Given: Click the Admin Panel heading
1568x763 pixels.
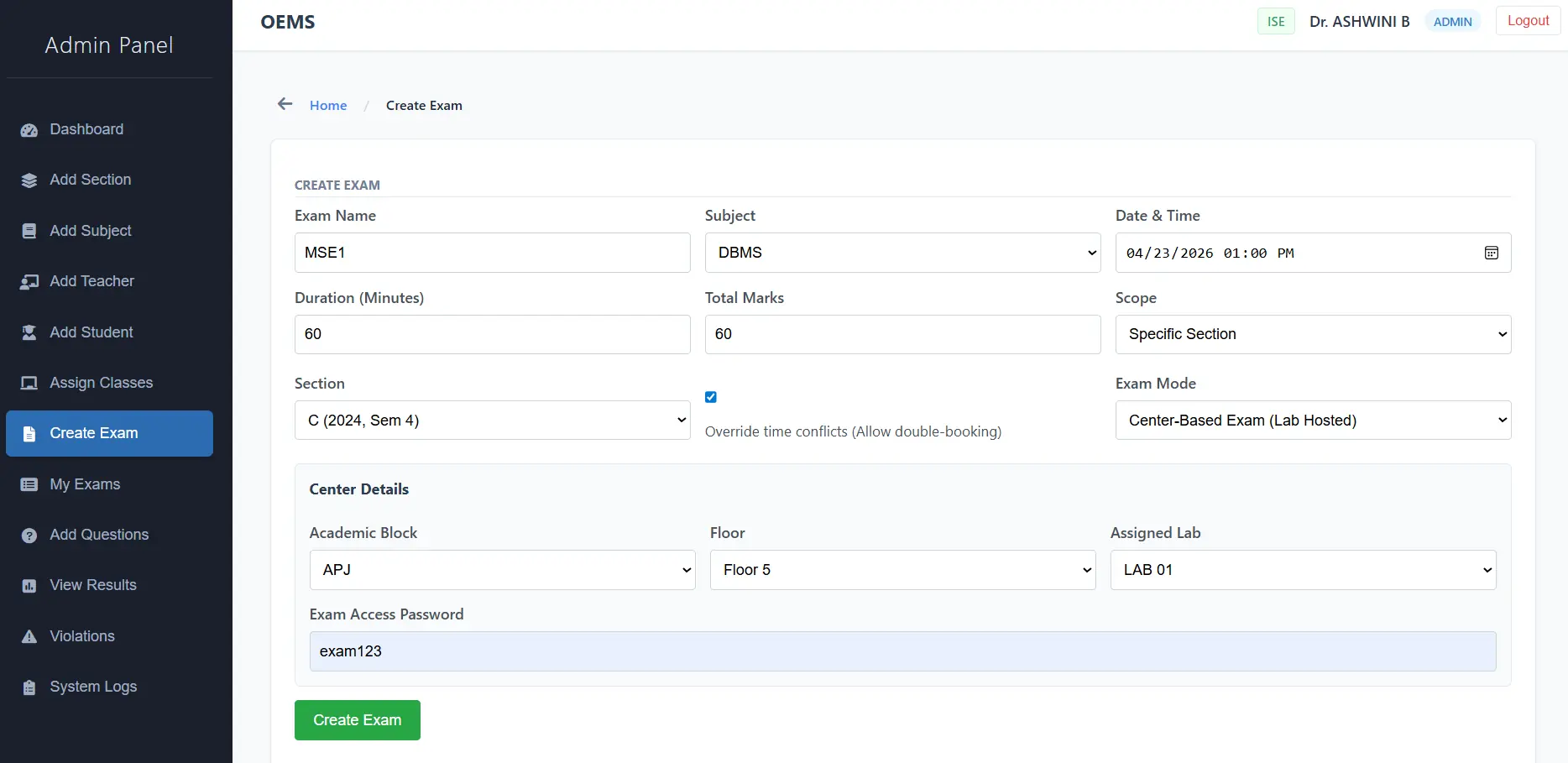Looking at the screenshot, I should click(109, 45).
